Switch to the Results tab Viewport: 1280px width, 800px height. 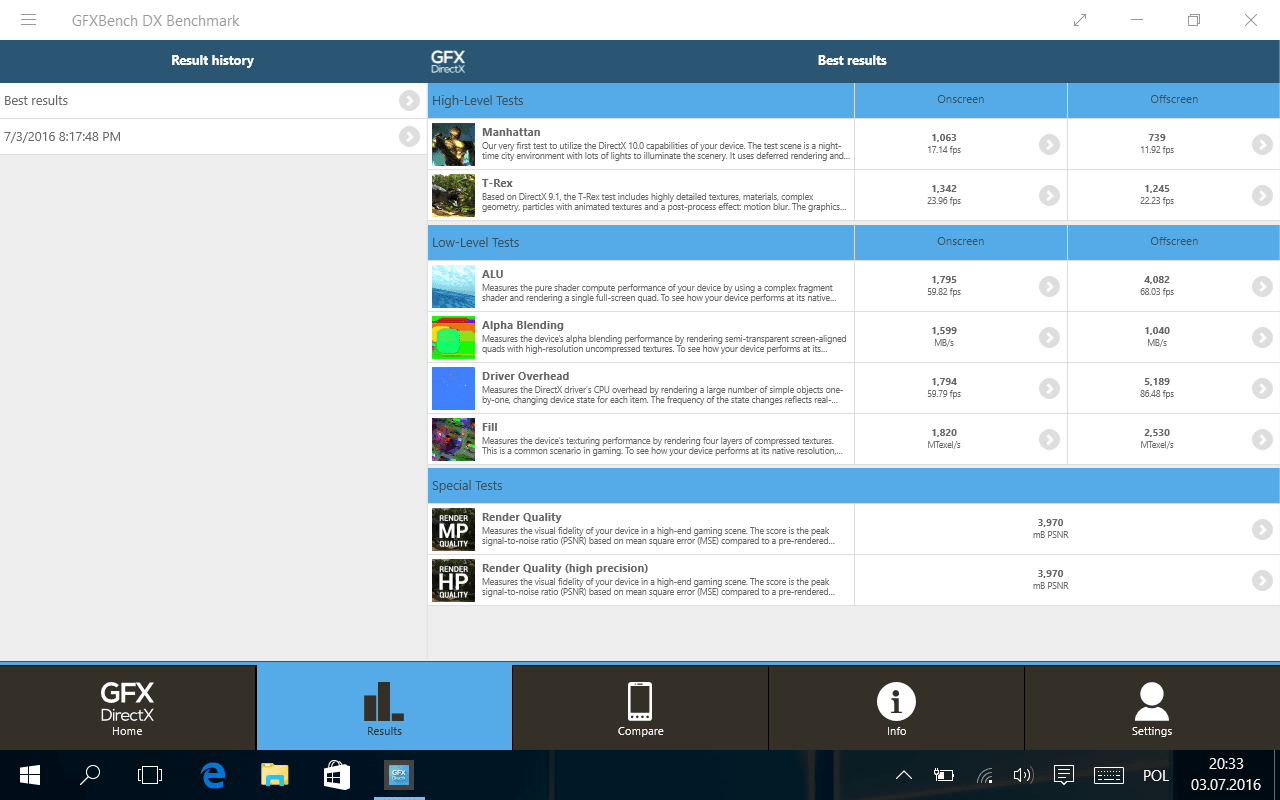point(384,708)
